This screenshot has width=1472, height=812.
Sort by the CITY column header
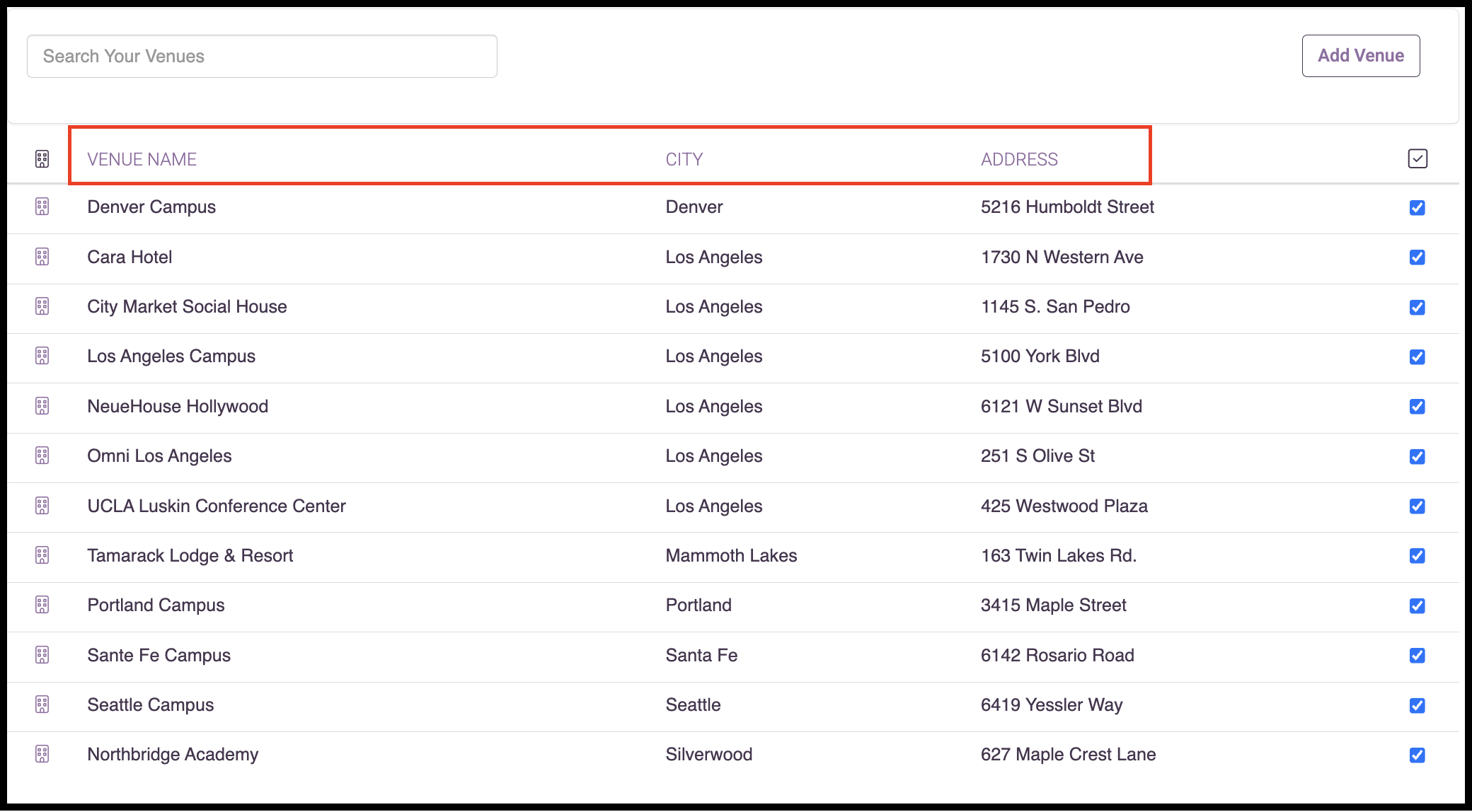684,159
